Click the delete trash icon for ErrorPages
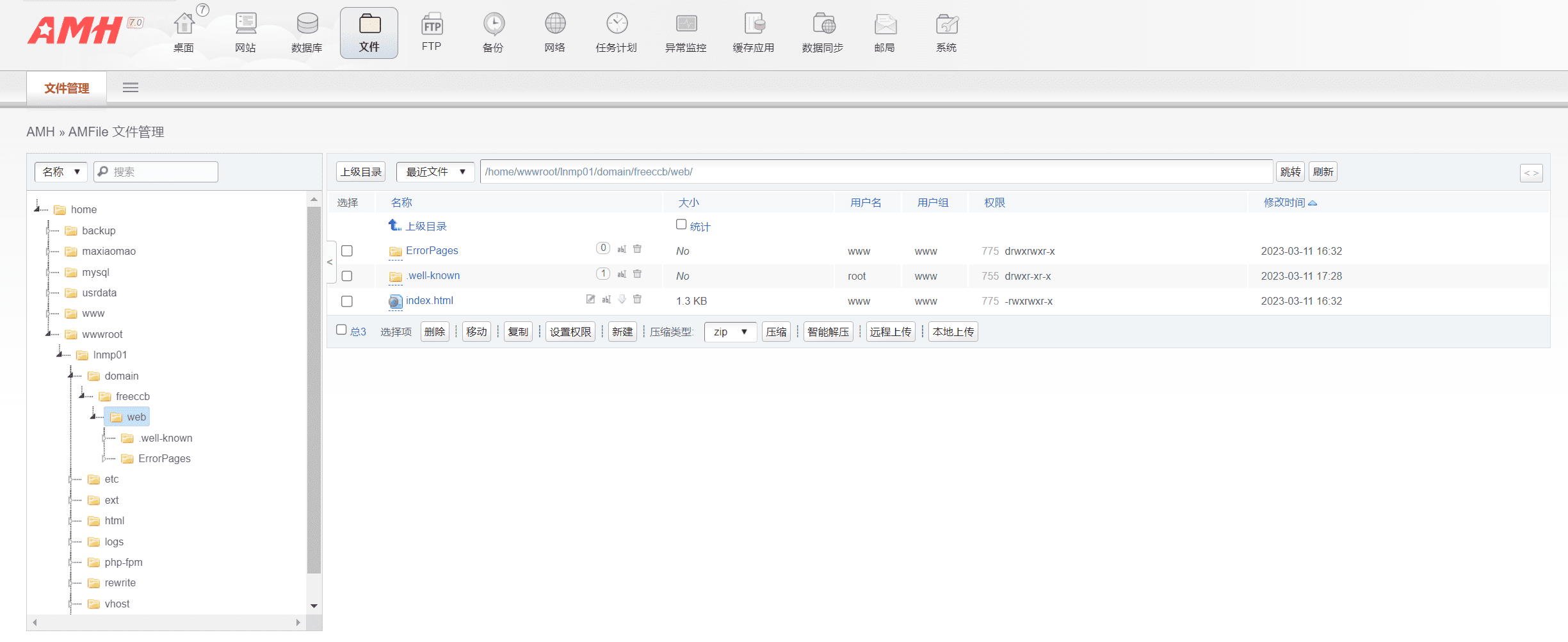This screenshot has width=1568, height=642. pyautogui.click(x=637, y=249)
